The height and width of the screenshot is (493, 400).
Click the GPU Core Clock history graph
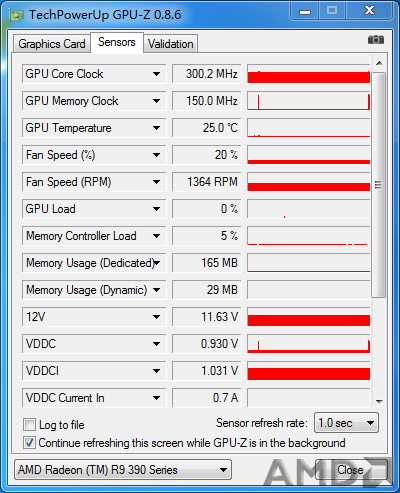(x=309, y=74)
